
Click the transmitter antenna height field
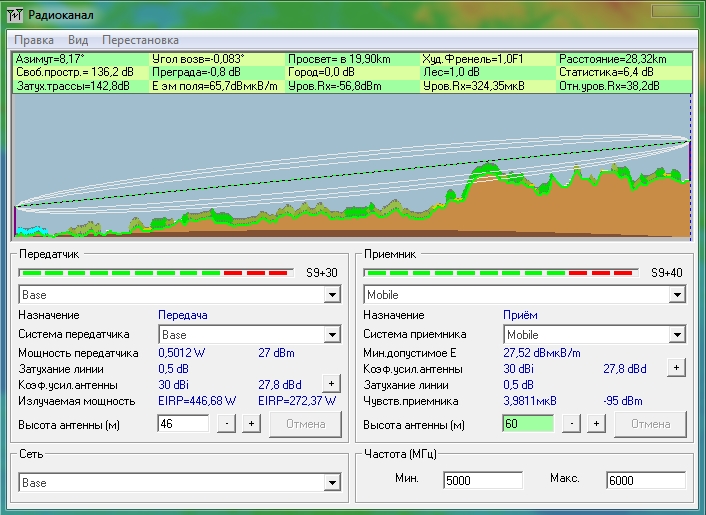click(183, 424)
